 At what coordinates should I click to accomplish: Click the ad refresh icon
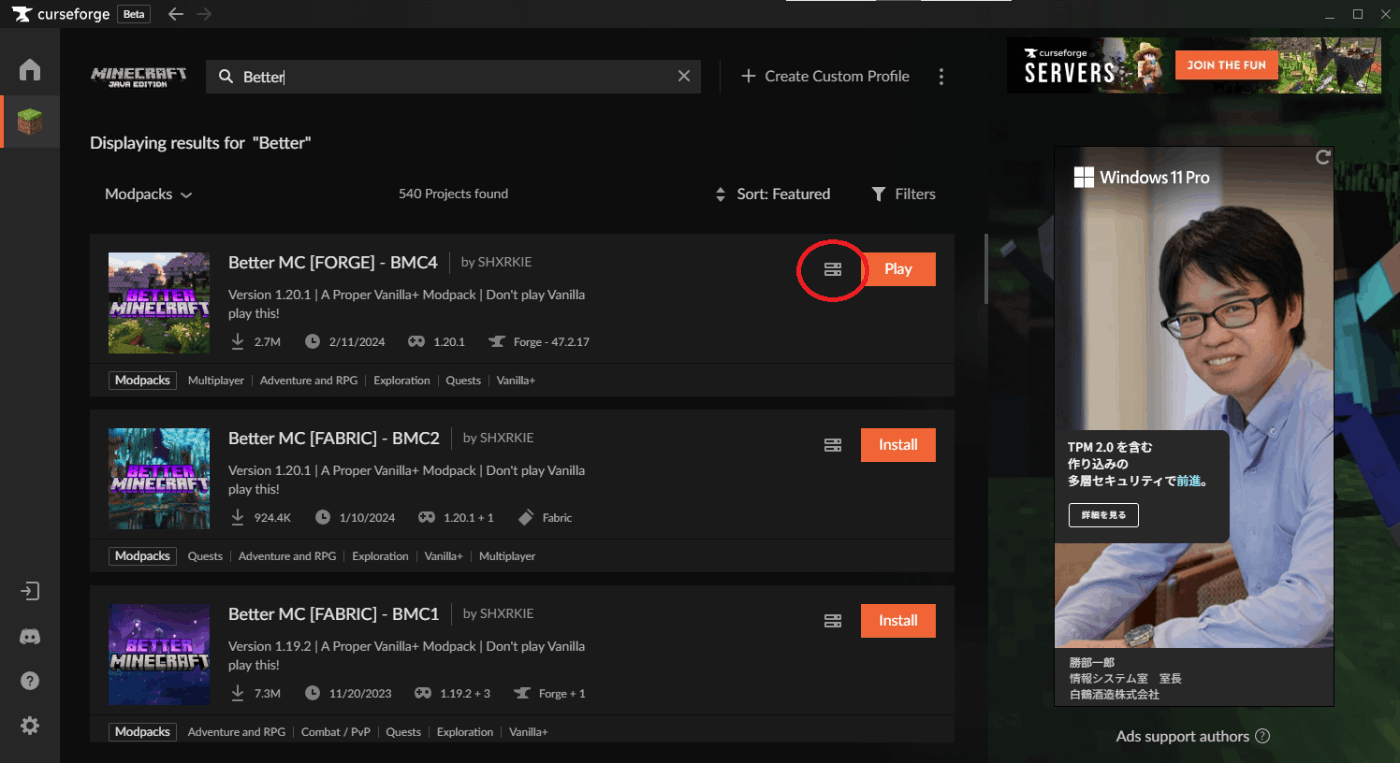point(1323,157)
